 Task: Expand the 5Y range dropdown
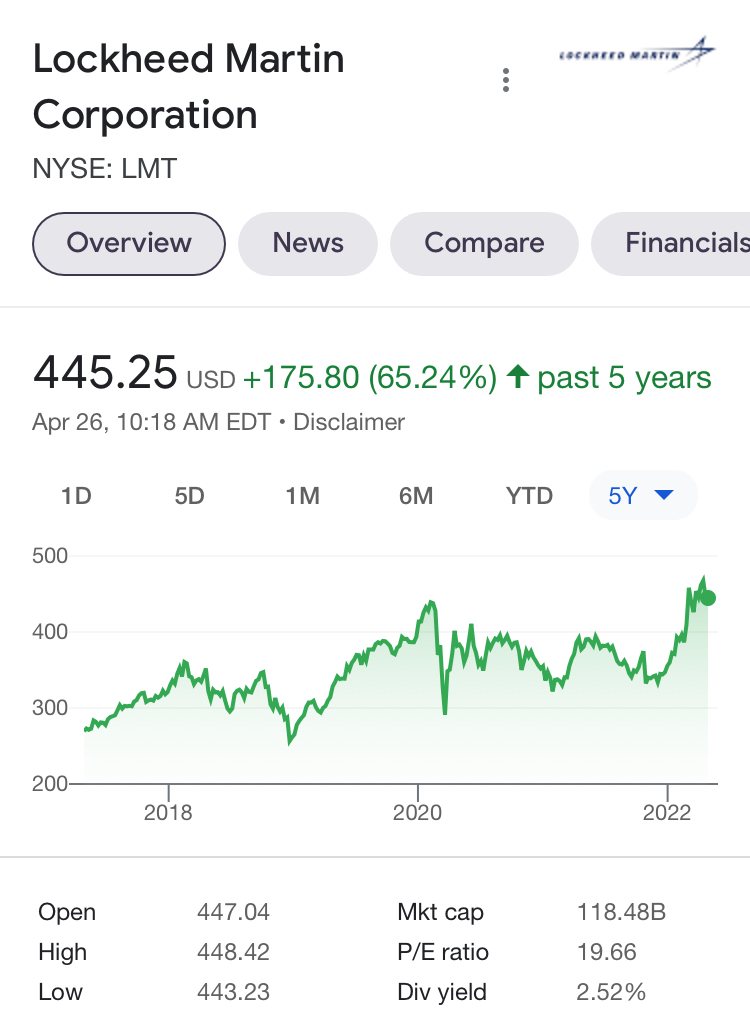[x=642, y=496]
